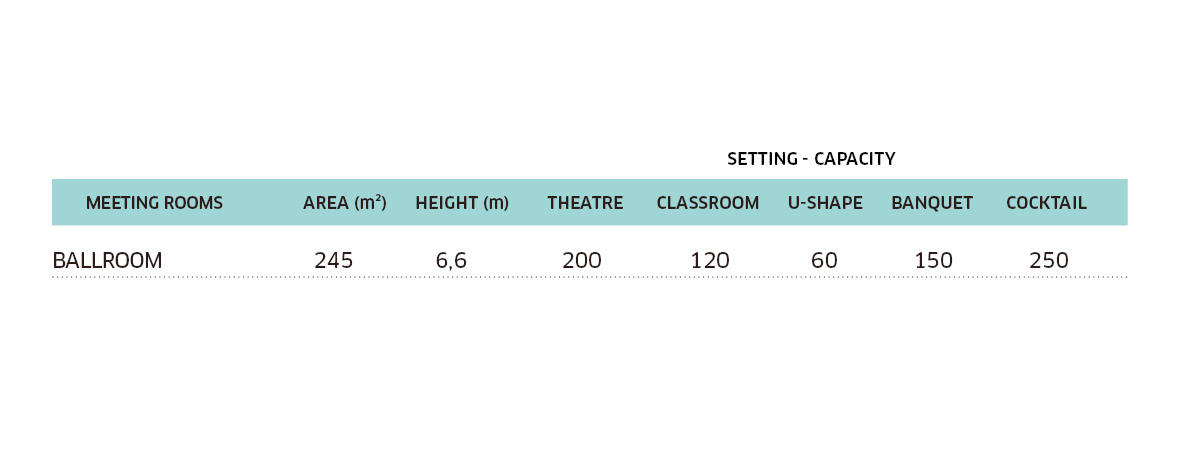Click the BANQUET column header
Image resolution: width=1181 pixels, height=472 pixels.
932,203
